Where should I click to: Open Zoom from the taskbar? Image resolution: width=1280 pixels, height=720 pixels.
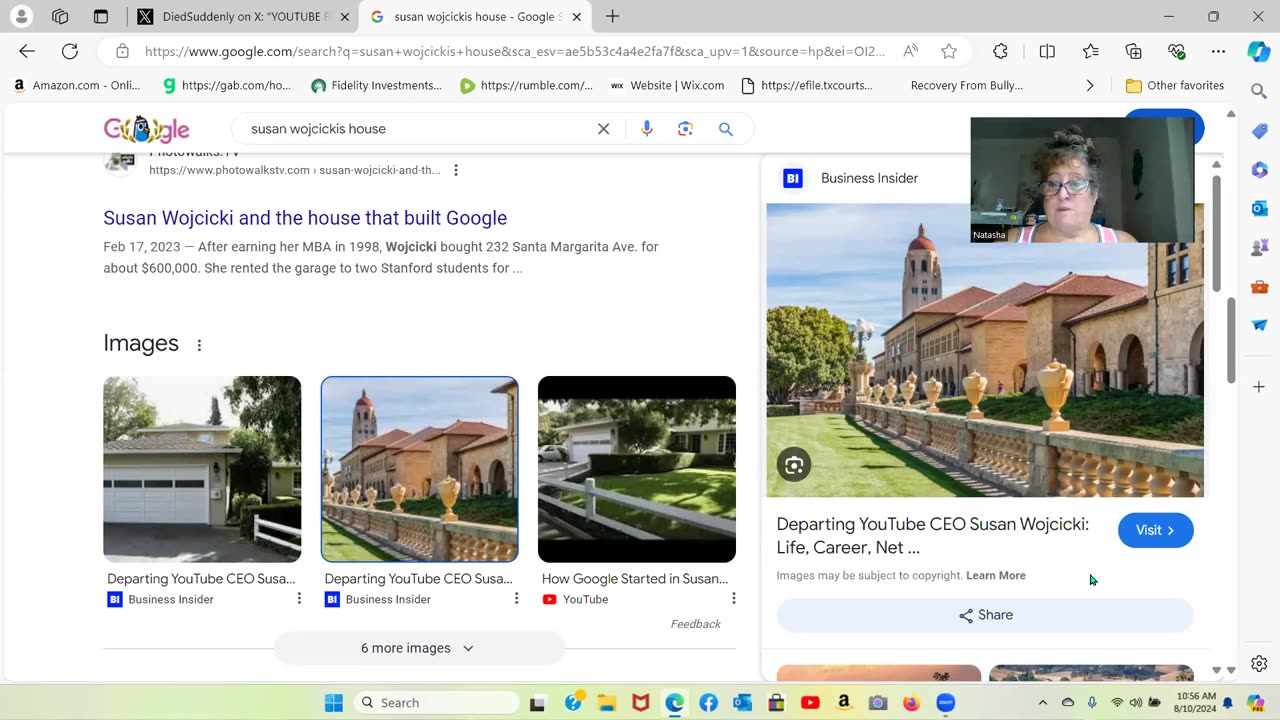945,703
